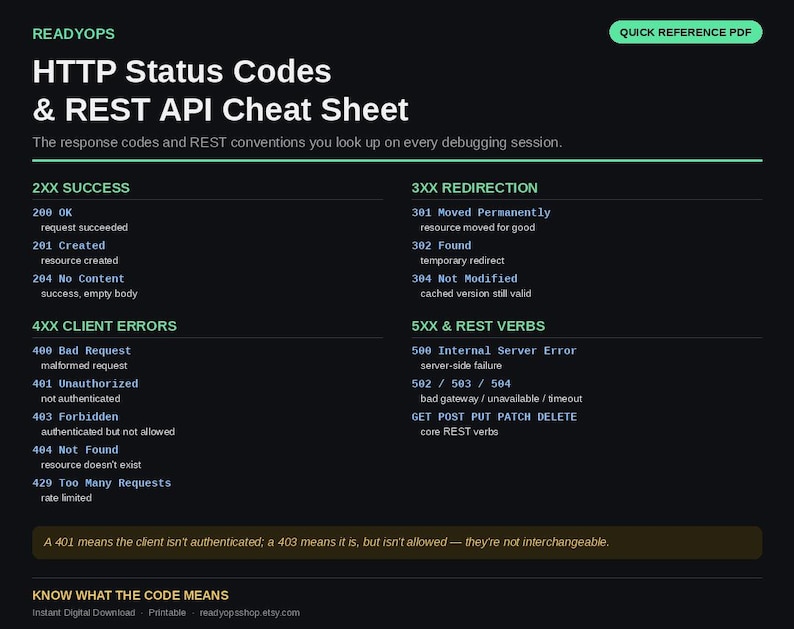Viewport: 794px width, 629px height.
Task: Select the '502 / 503 / 504' entry
Action: [x=461, y=384]
